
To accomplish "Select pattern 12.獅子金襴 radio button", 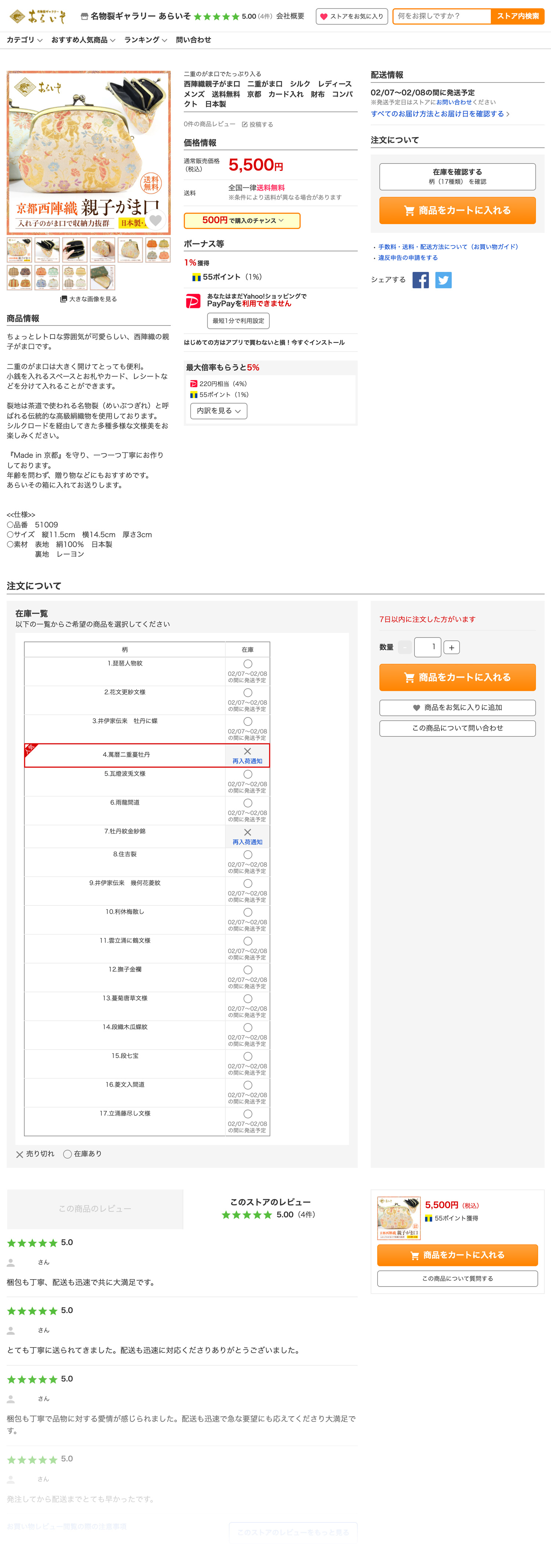I will (x=248, y=970).
